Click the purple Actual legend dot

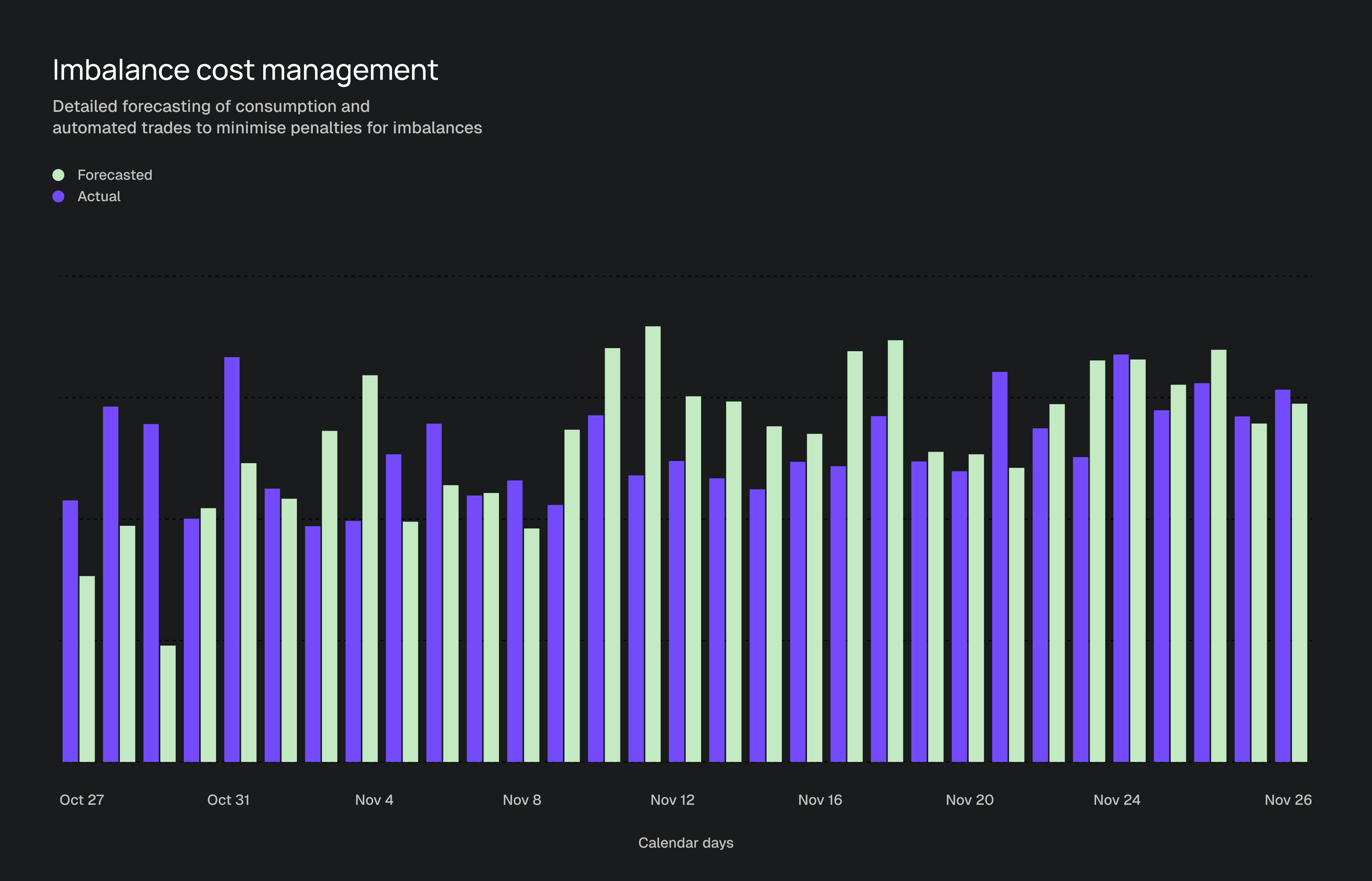(x=58, y=197)
